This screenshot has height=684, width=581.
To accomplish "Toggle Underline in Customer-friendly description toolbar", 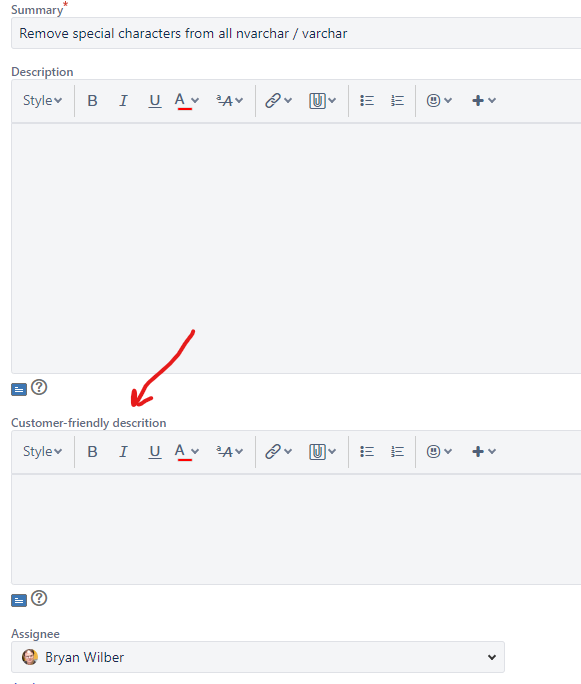I will 155,451.
